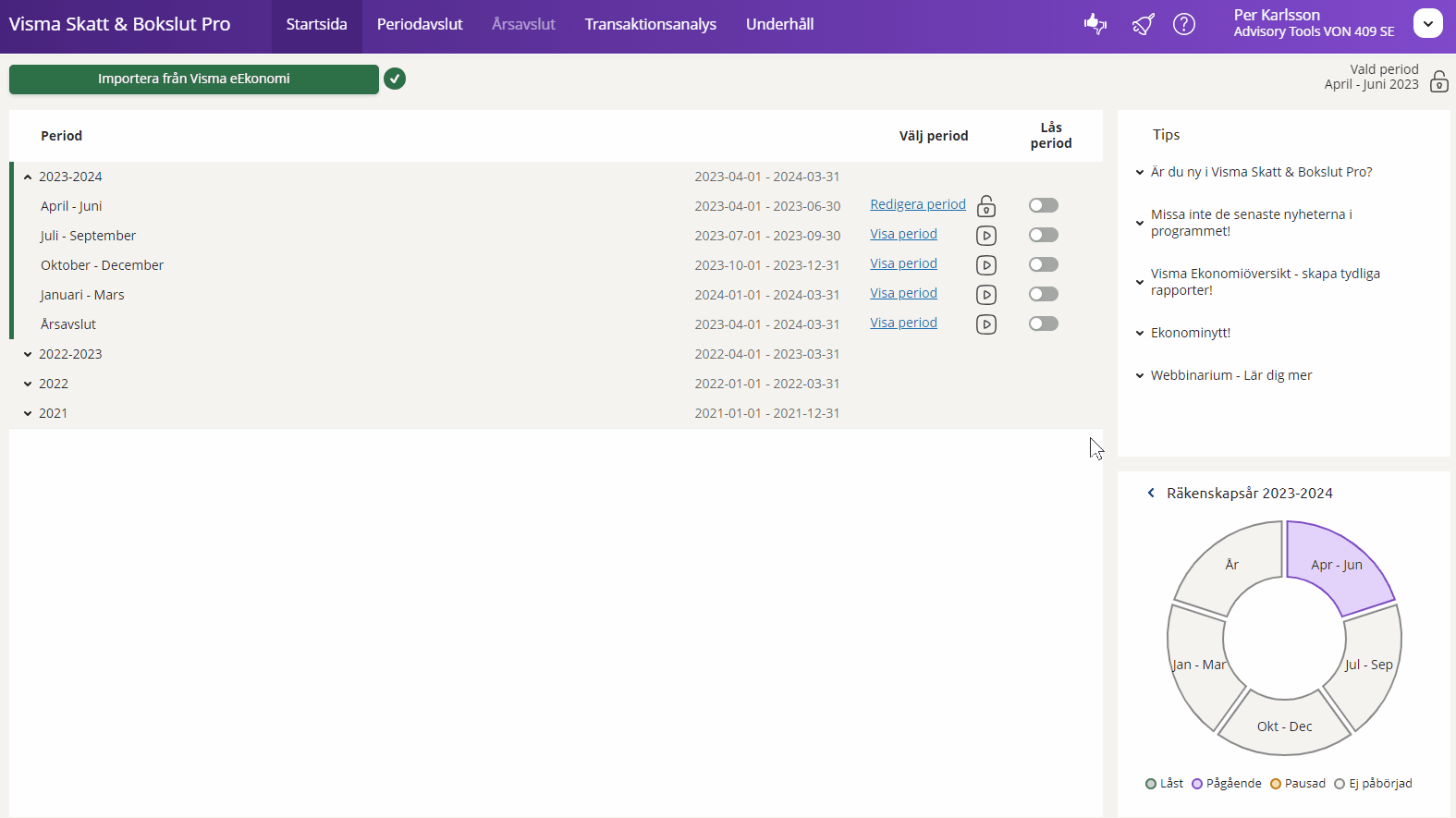Expand the 2022-2023 fiscal year row

[28, 354]
